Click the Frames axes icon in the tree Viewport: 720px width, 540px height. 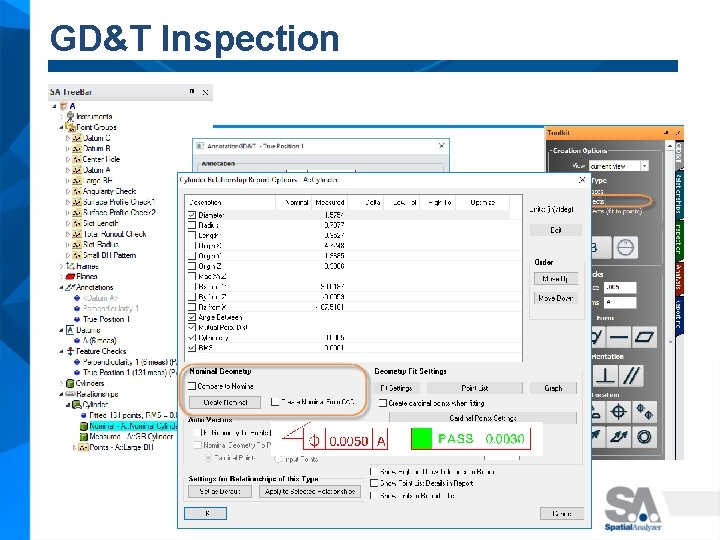coord(70,266)
